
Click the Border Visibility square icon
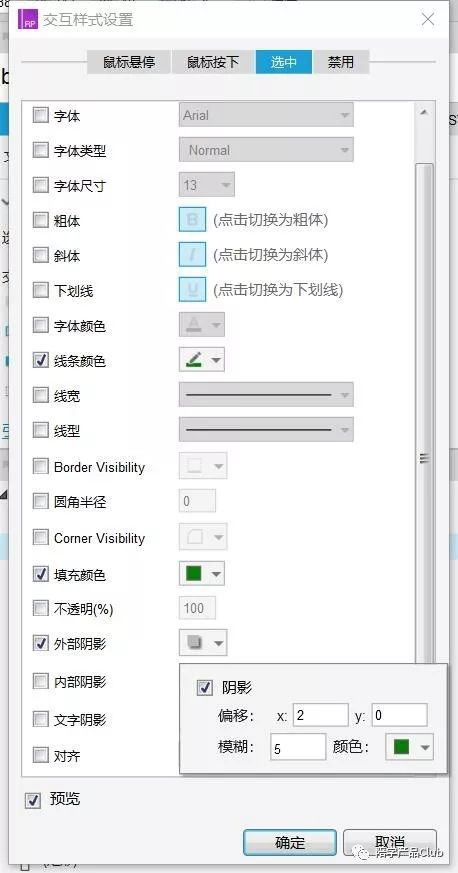194,466
